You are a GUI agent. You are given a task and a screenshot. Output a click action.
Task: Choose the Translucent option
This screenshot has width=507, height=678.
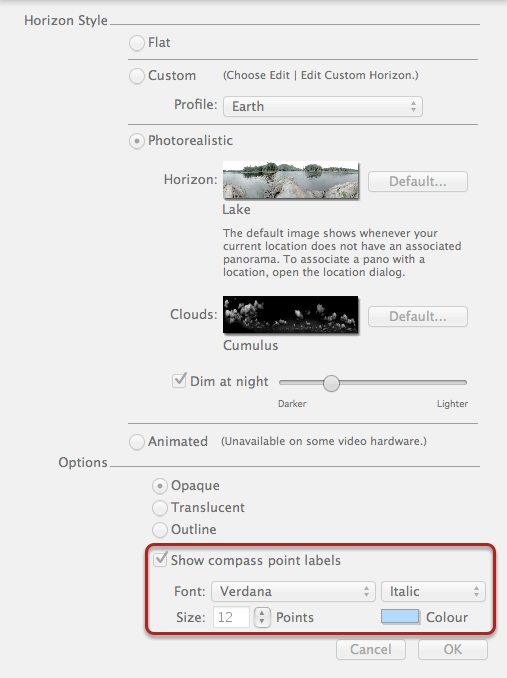coord(159,508)
